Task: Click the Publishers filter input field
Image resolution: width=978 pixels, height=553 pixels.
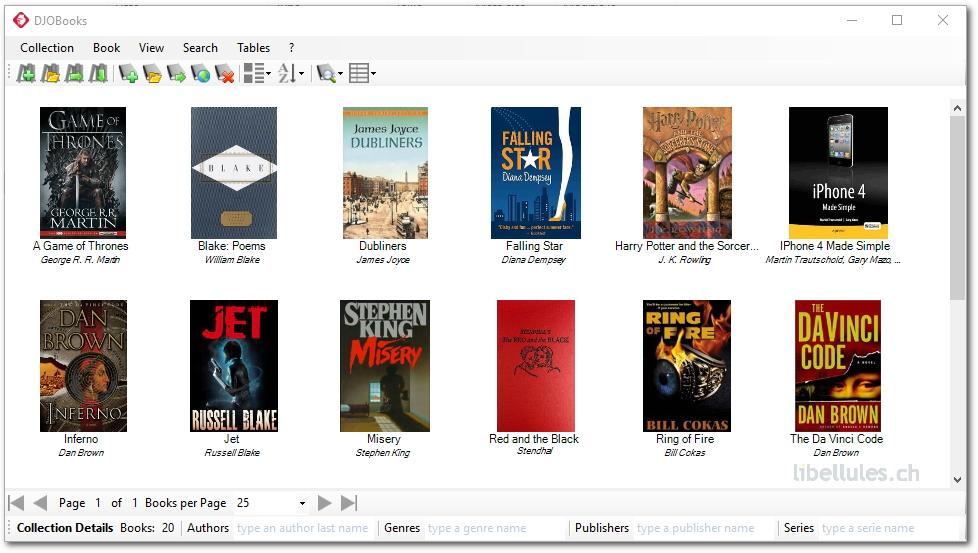Action: click(x=704, y=528)
